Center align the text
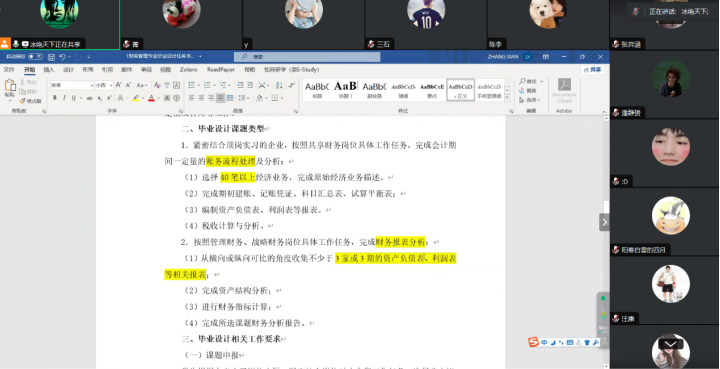The image size is (720, 369). pos(201,98)
